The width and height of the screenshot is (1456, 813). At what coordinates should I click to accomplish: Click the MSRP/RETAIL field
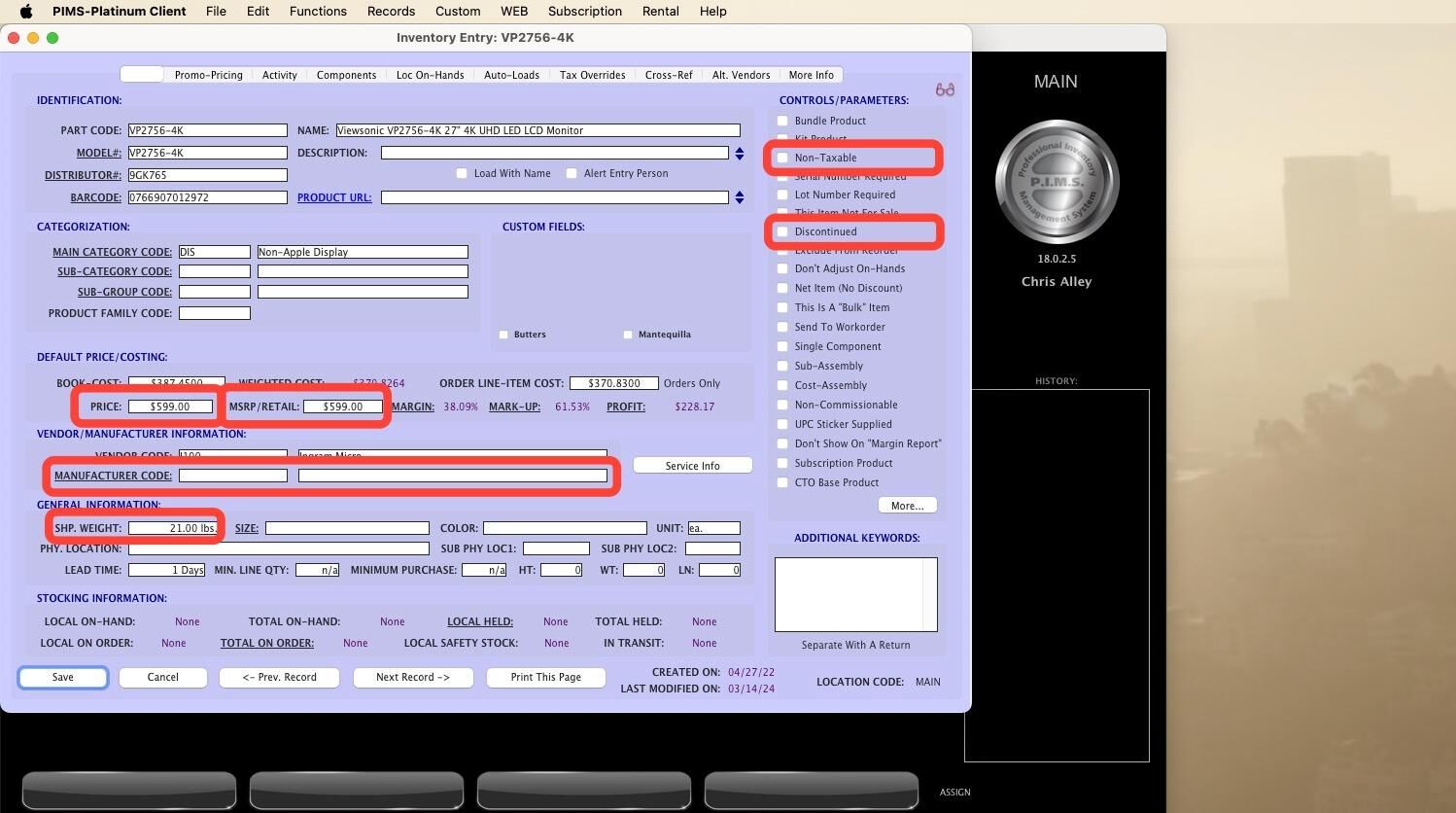(343, 406)
